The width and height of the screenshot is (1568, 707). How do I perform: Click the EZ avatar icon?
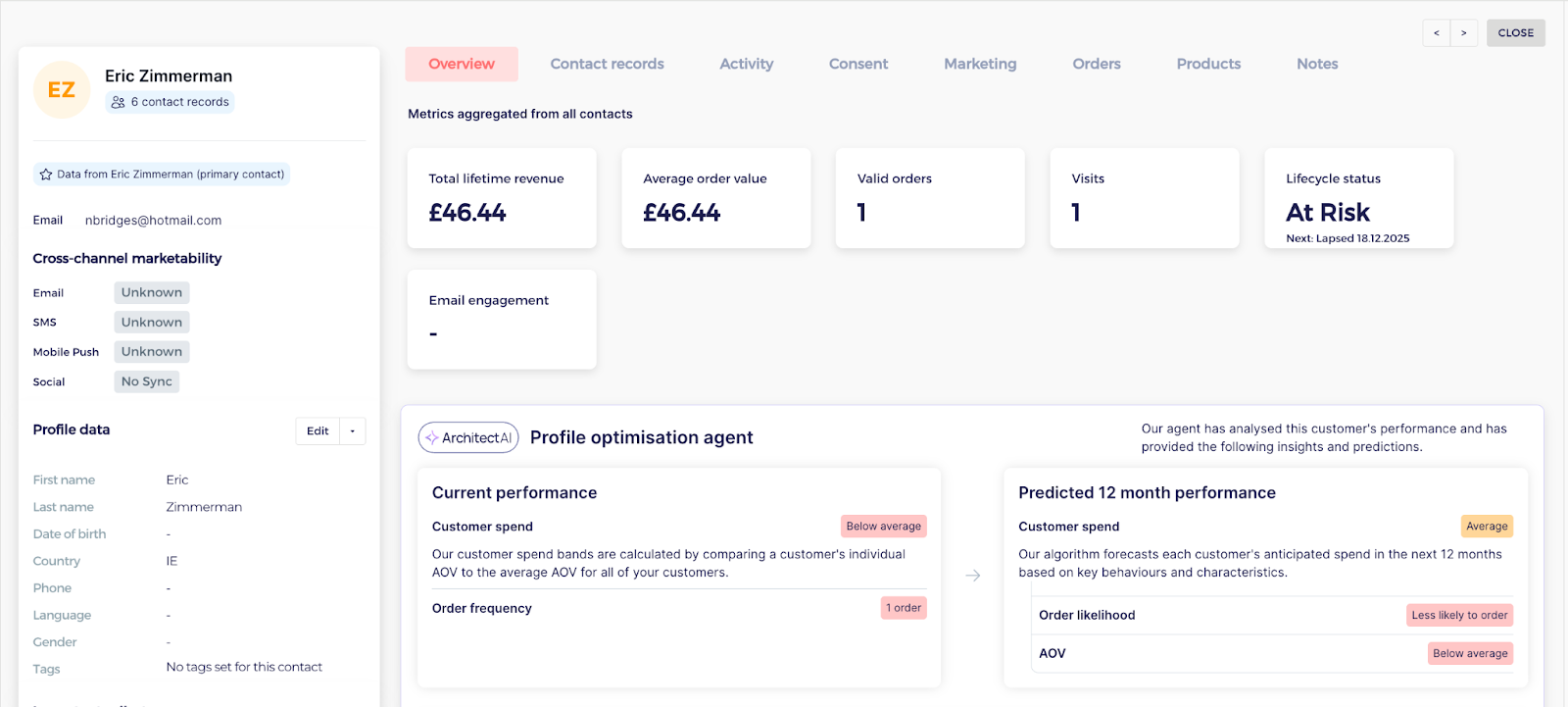click(x=62, y=90)
